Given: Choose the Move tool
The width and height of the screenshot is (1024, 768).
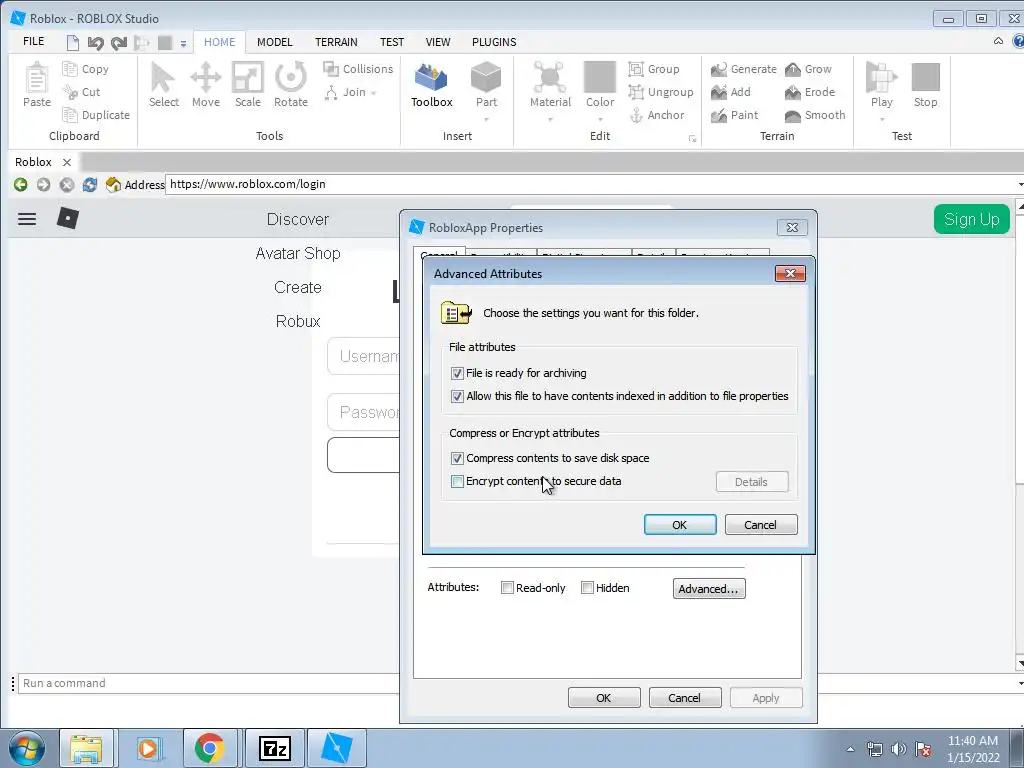Looking at the screenshot, I should click(x=206, y=78).
